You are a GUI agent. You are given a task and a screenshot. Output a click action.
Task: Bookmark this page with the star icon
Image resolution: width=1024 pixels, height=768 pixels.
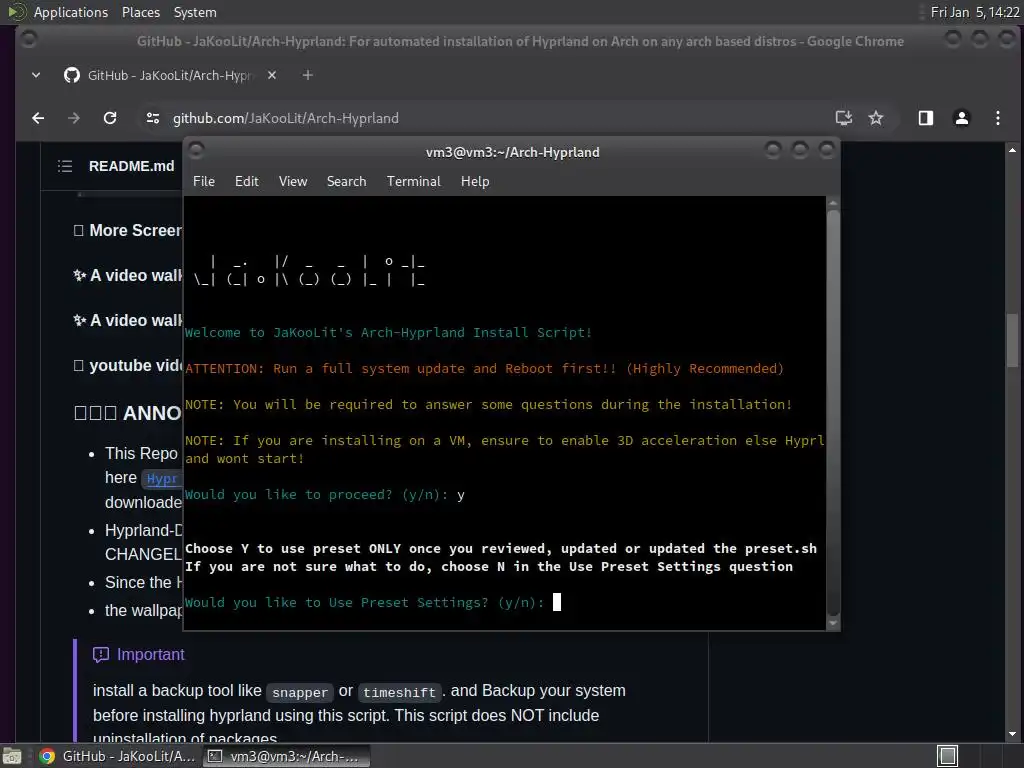tap(876, 118)
